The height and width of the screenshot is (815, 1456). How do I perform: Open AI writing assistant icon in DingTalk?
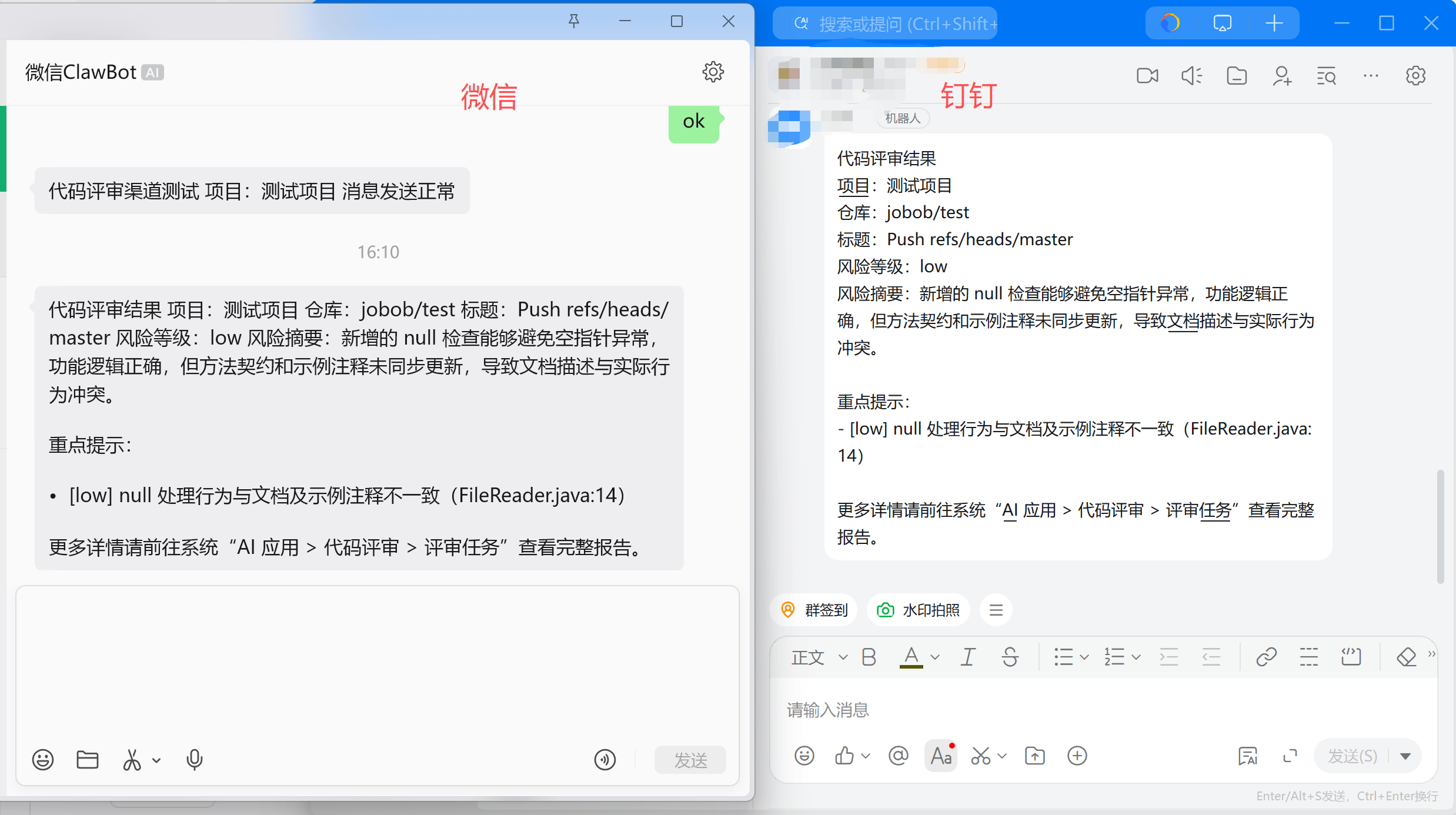click(x=1248, y=755)
